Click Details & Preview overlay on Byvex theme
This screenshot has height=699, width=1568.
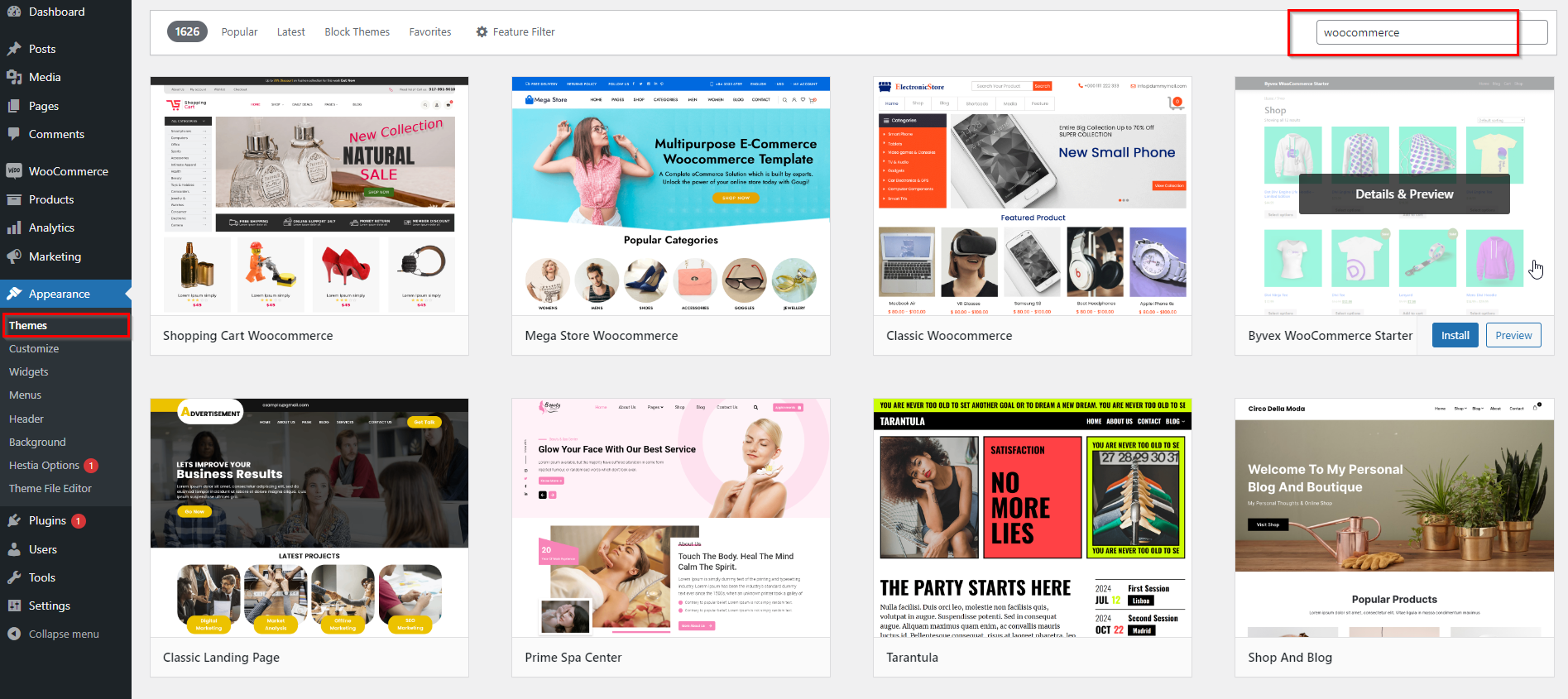point(1404,194)
